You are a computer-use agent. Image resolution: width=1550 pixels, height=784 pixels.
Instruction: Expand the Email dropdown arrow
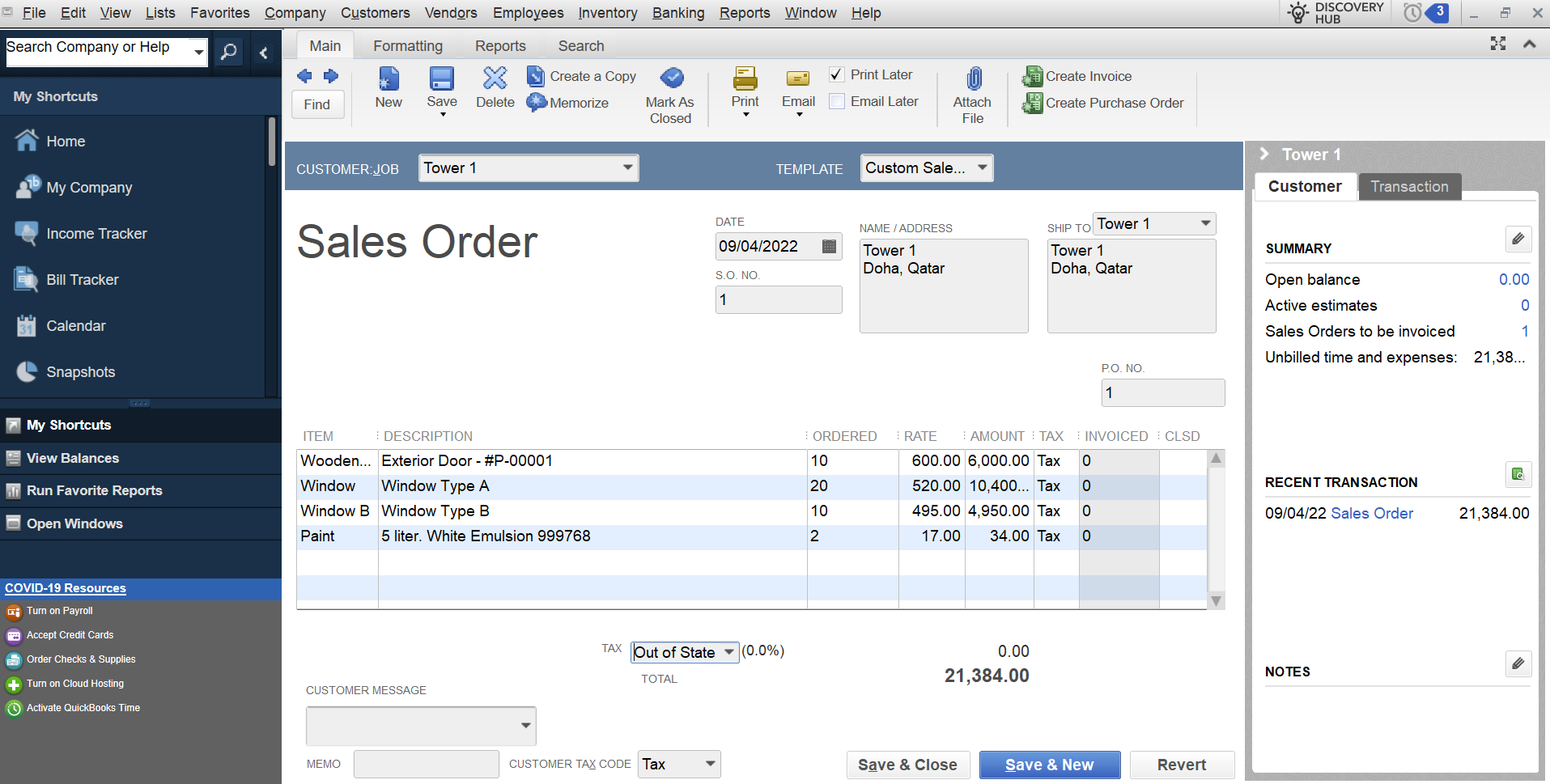[799, 115]
